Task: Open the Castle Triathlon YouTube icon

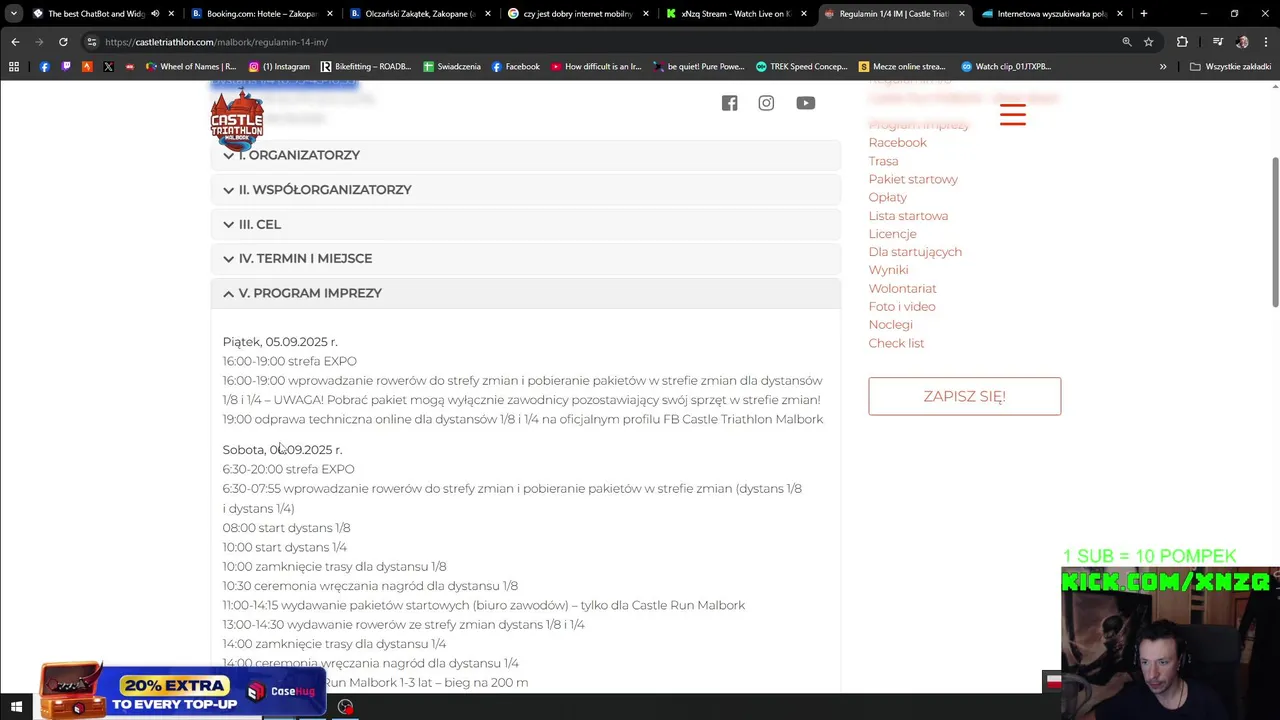Action: (x=805, y=103)
